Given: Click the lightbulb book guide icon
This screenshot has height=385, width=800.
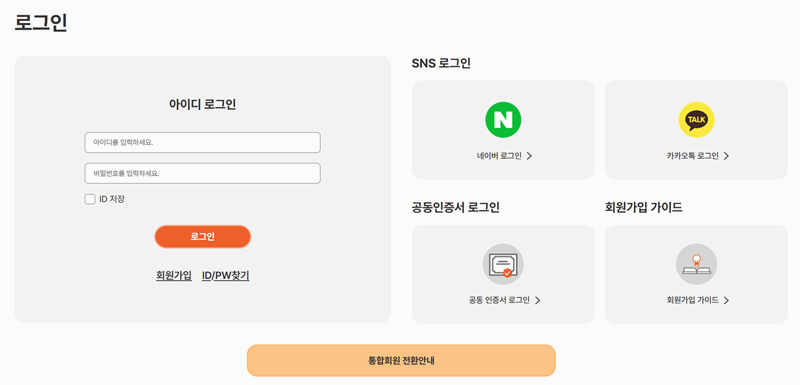Looking at the screenshot, I should tap(696, 264).
